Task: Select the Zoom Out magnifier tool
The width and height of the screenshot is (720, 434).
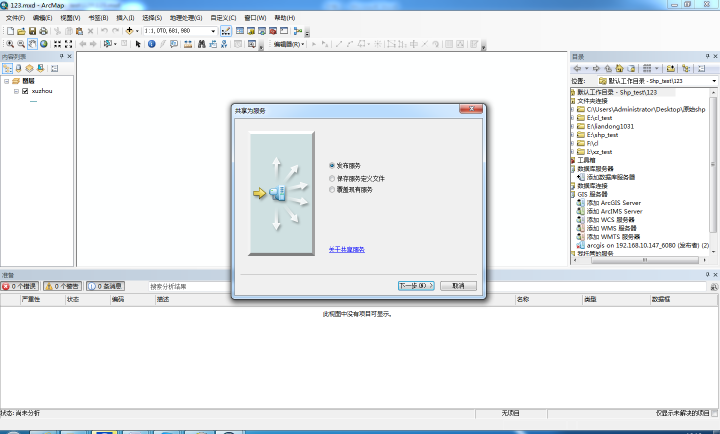Action: pyautogui.click(x=21, y=44)
